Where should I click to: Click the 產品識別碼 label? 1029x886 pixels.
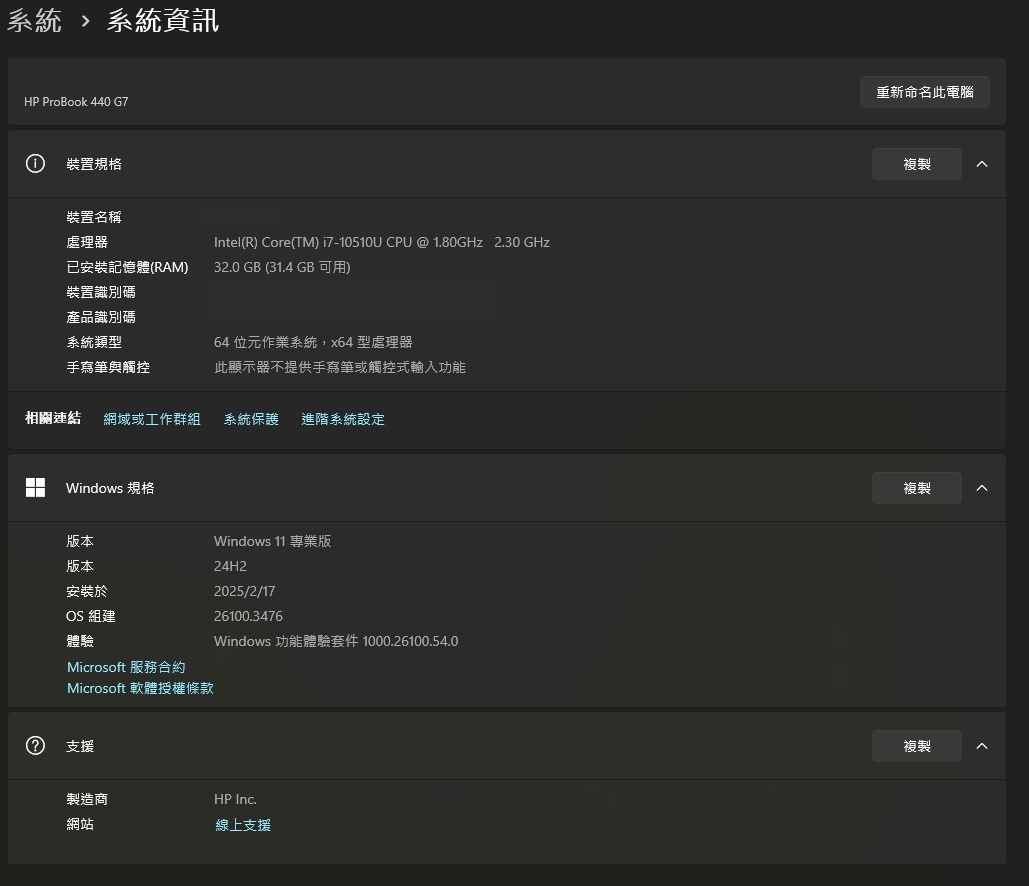click(x=101, y=317)
